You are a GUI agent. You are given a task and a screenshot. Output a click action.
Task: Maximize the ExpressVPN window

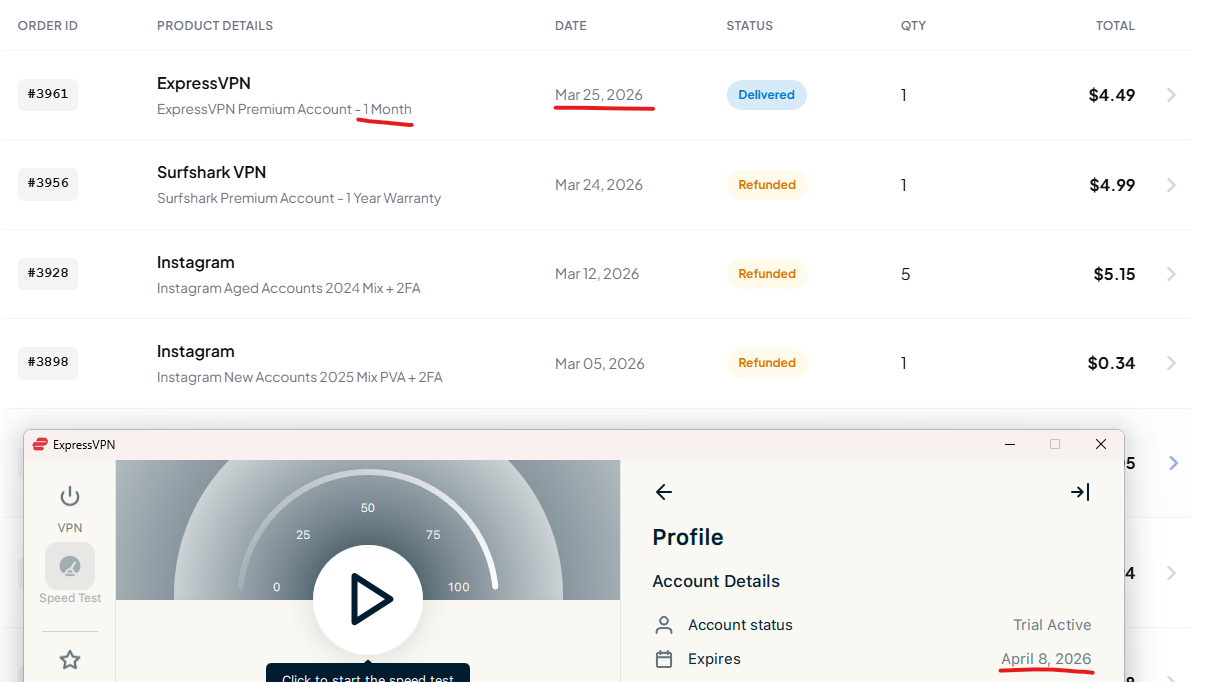(x=1054, y=444)
